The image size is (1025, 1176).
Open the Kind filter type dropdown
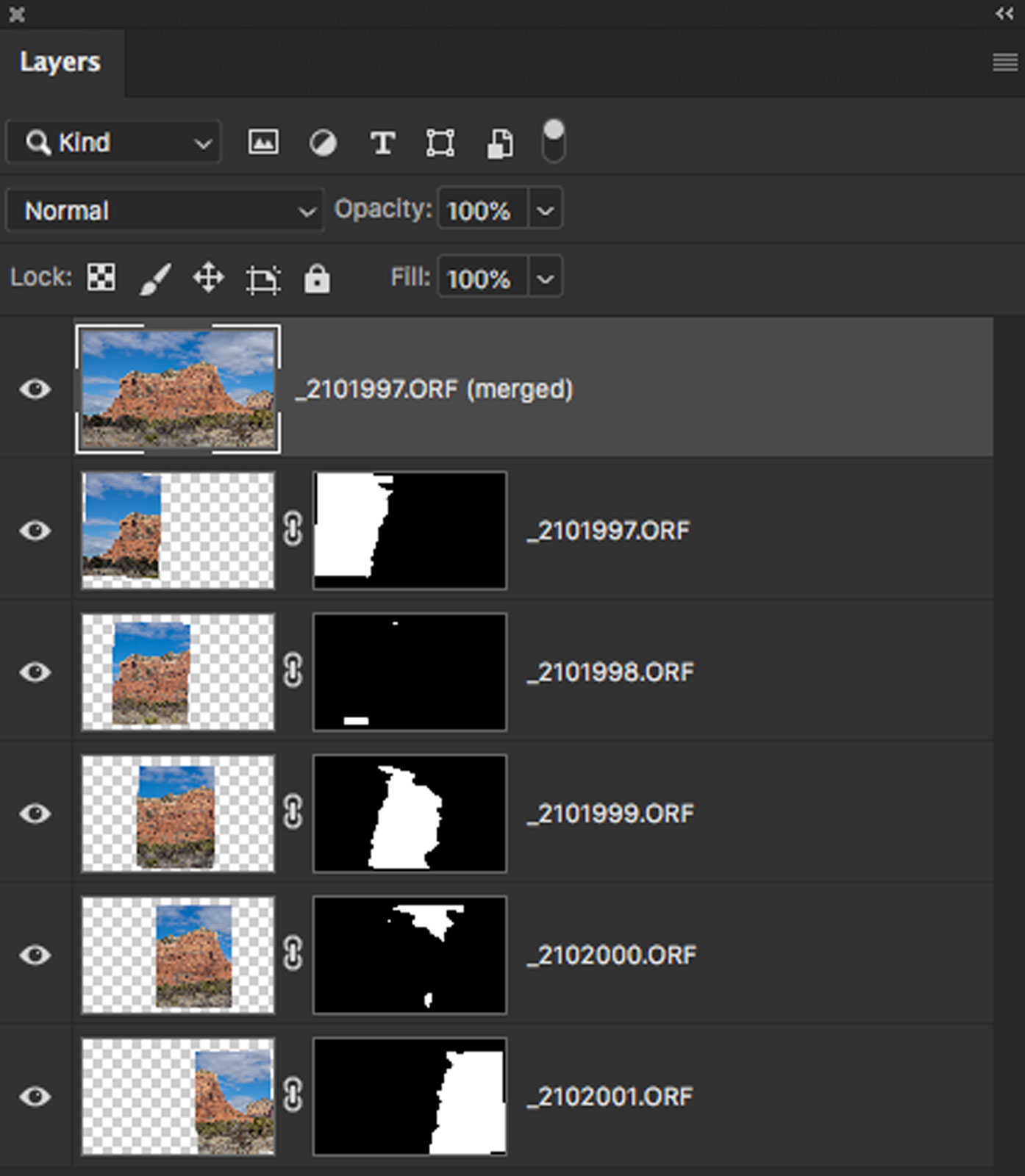click(x=114, y=142)
